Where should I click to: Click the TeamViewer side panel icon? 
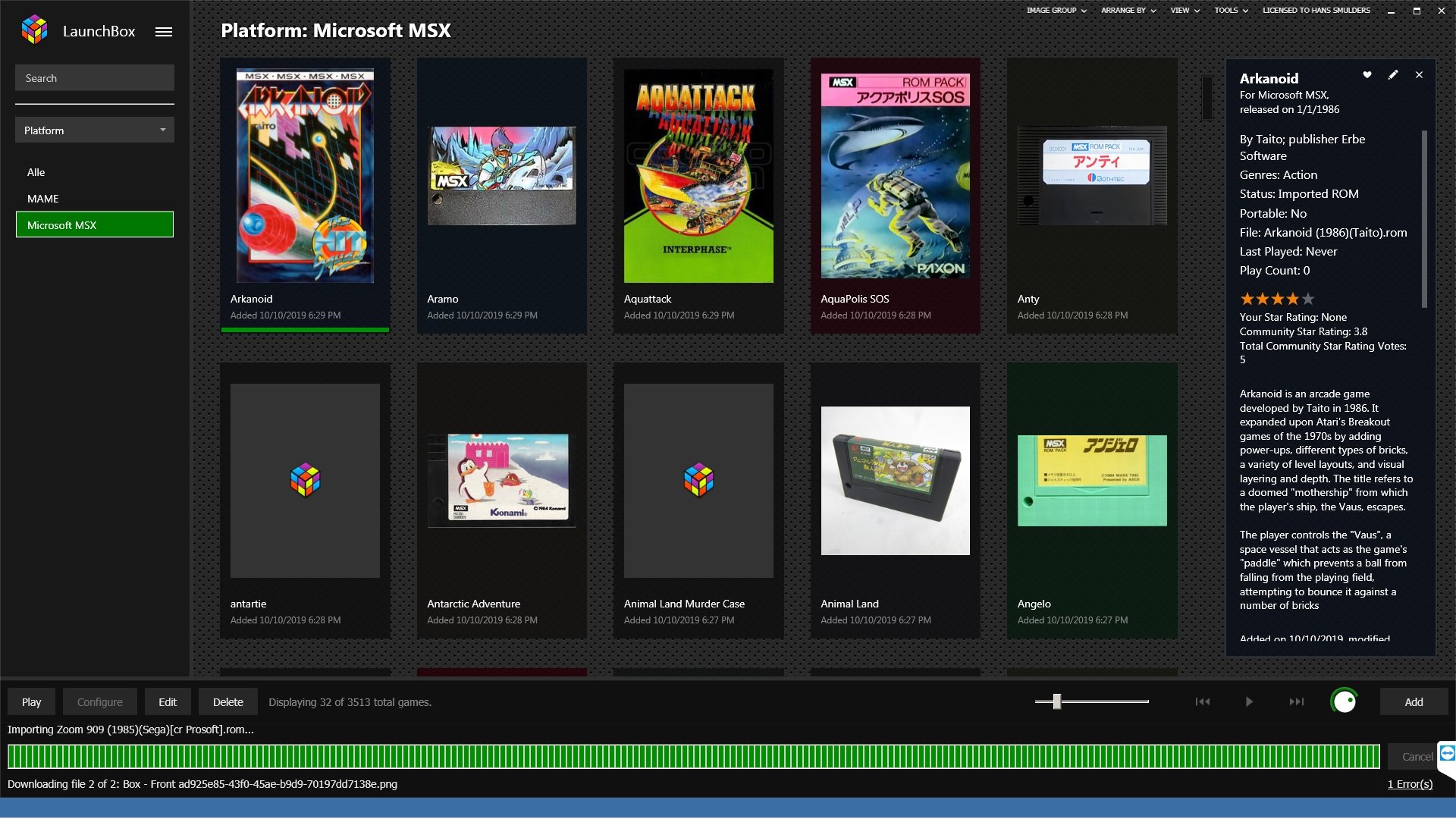tap(1447, 753)
